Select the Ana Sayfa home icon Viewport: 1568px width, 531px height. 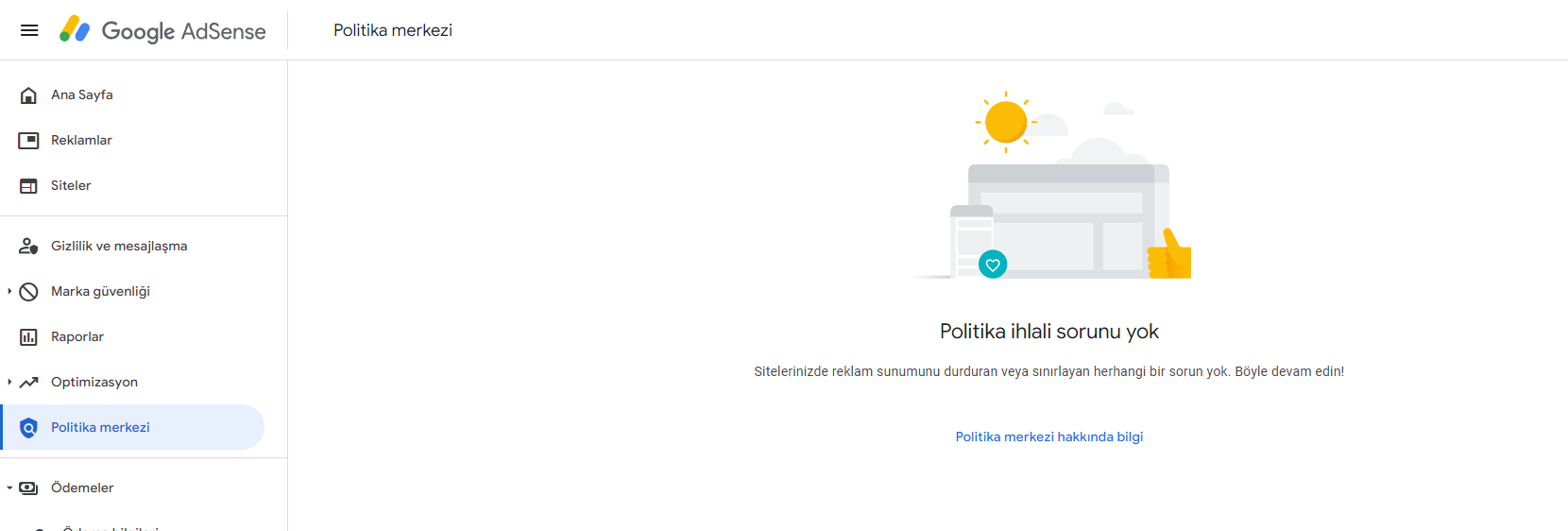pyautogui.click(x=28, y=94)
